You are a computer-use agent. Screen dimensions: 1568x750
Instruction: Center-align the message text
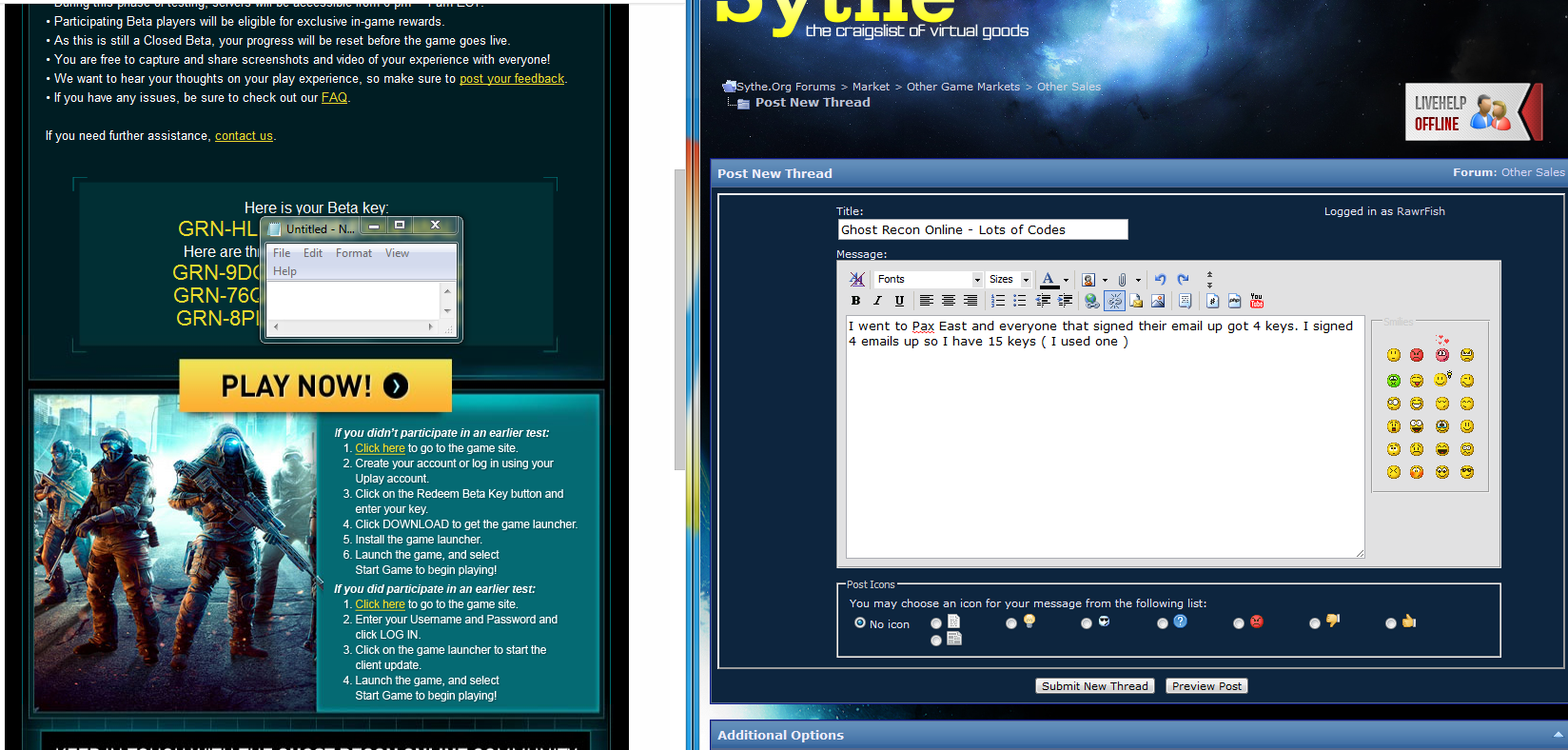(x=949, y=301)
